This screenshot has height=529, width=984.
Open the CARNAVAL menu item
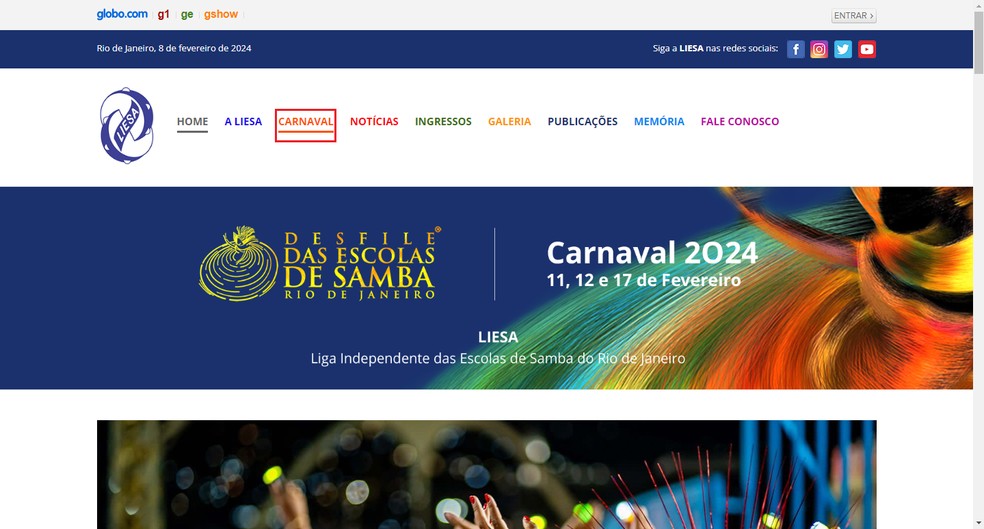(x=306, y=122)
